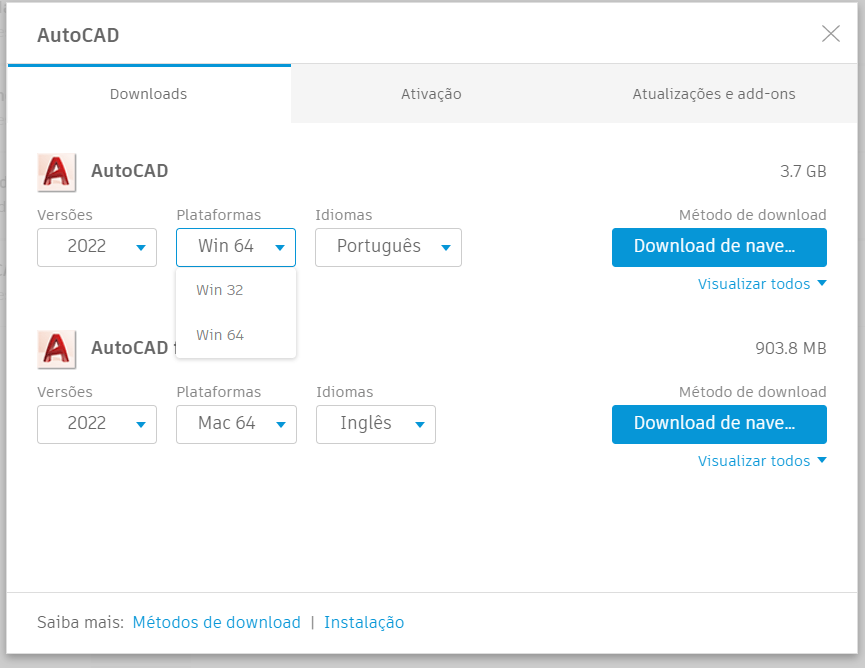Click the second AutoCAD product icon
Screen dimensions: 865x668
click(x=56, y=348)
